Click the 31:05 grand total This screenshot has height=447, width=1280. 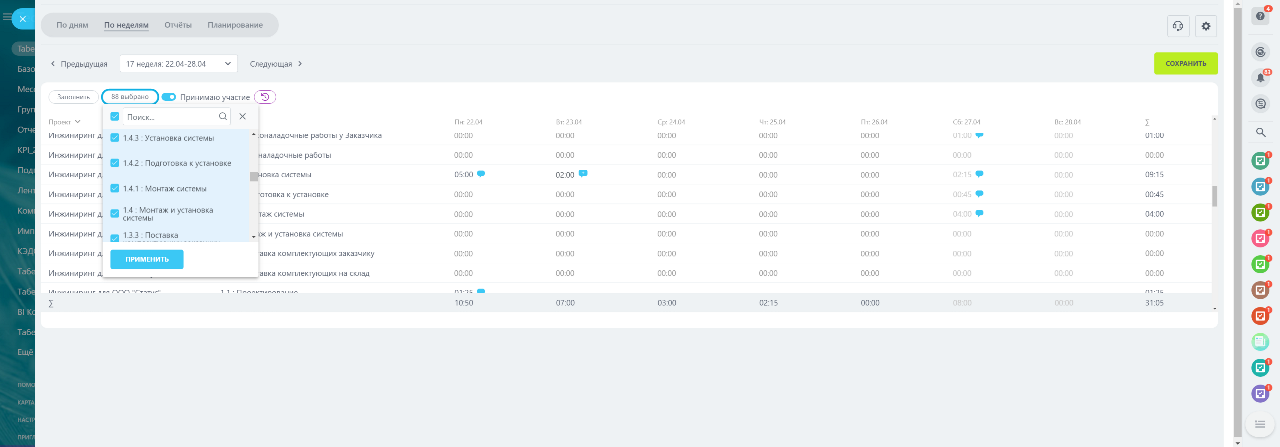pos(1154,302)
